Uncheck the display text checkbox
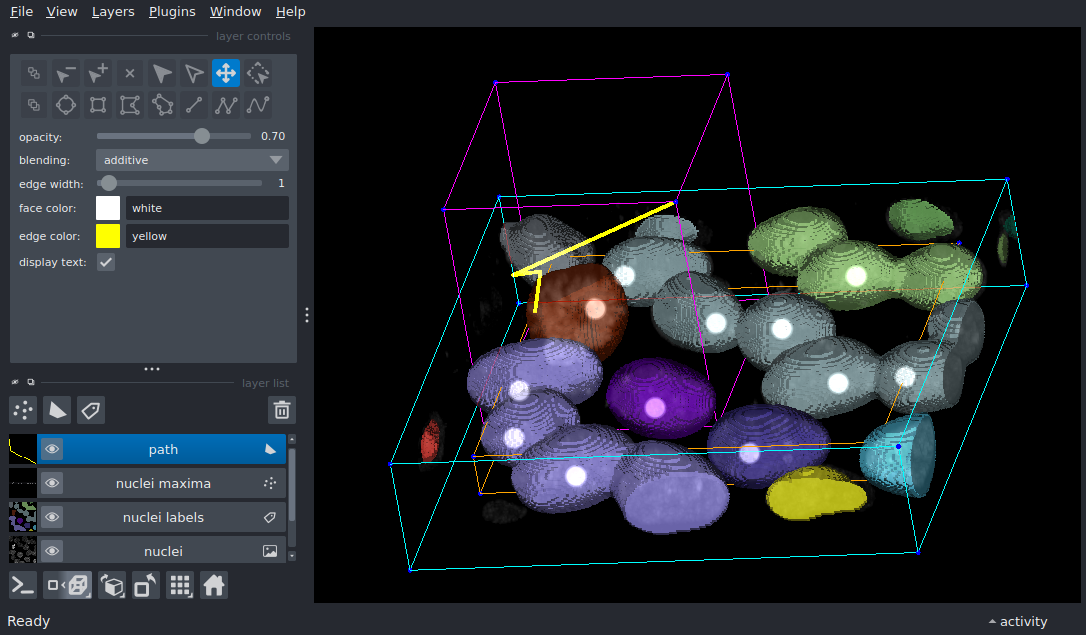 coord(106,262)
